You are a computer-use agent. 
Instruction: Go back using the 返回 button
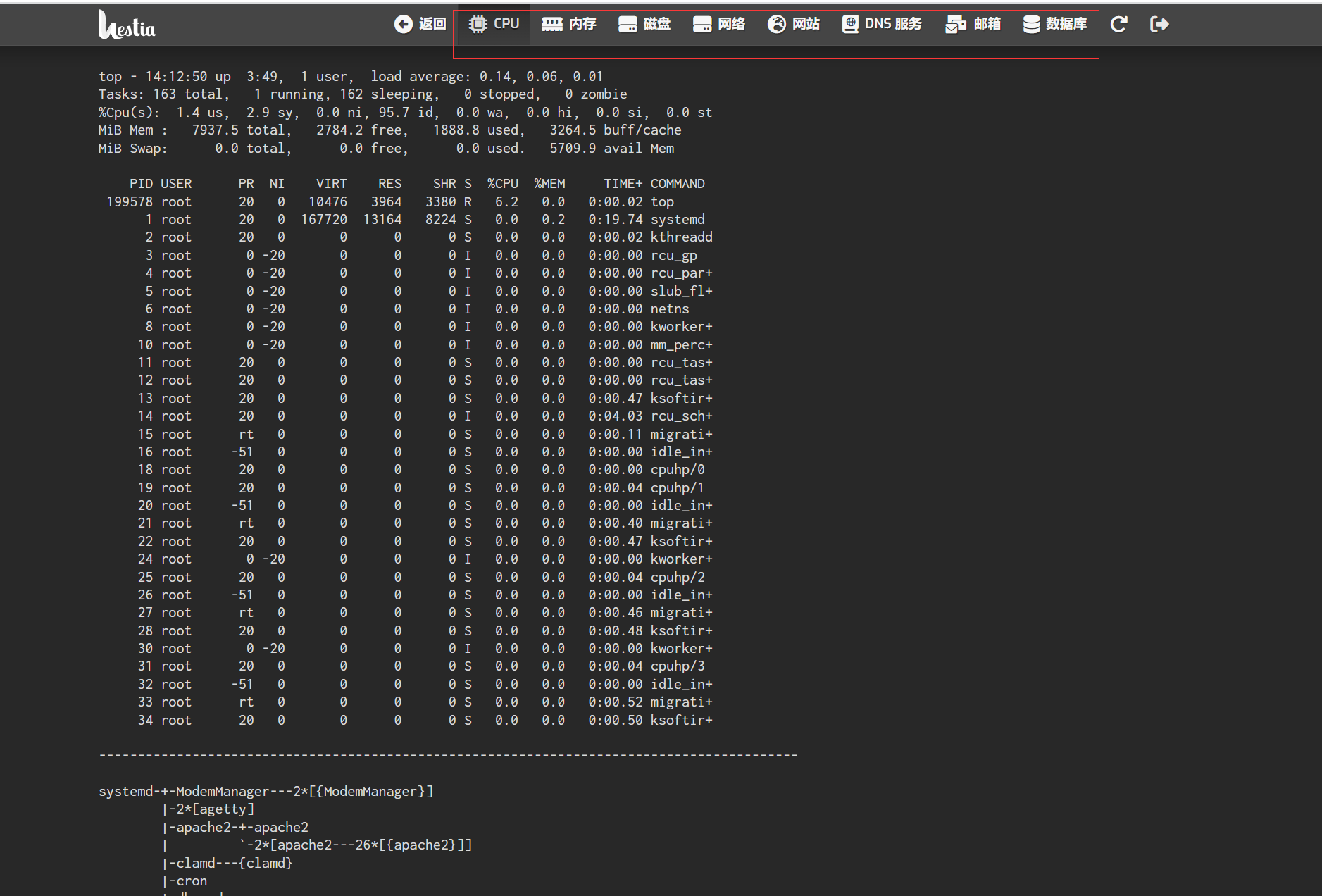pos(420,24)
